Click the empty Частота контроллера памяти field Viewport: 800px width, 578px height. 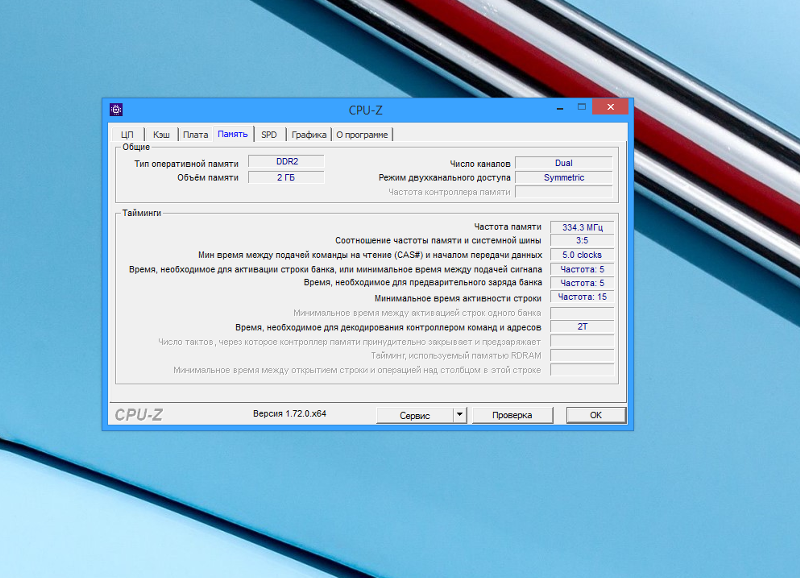[x=564, y=192]
